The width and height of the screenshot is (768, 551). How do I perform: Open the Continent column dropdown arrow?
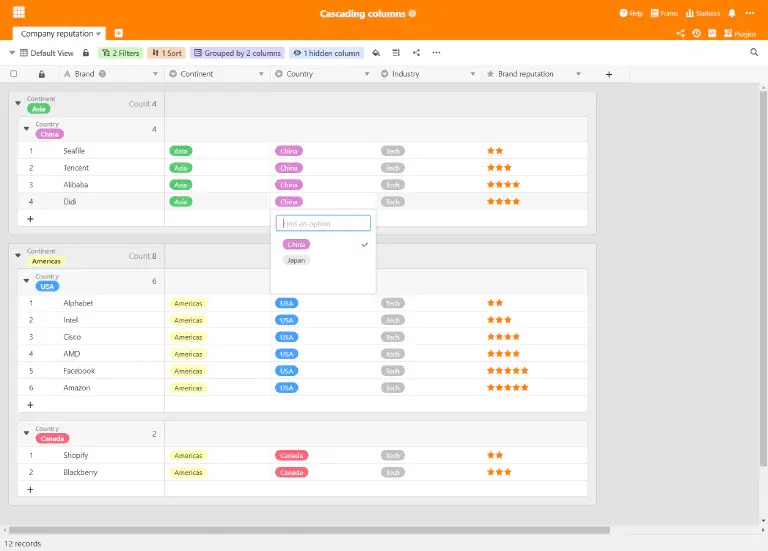click(261, 74)
